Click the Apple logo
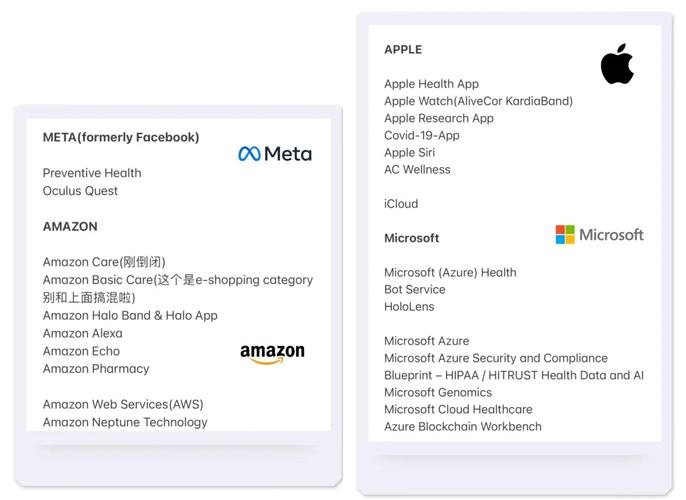The width and height of the screenshot is (686, 500). pos(617,64)
